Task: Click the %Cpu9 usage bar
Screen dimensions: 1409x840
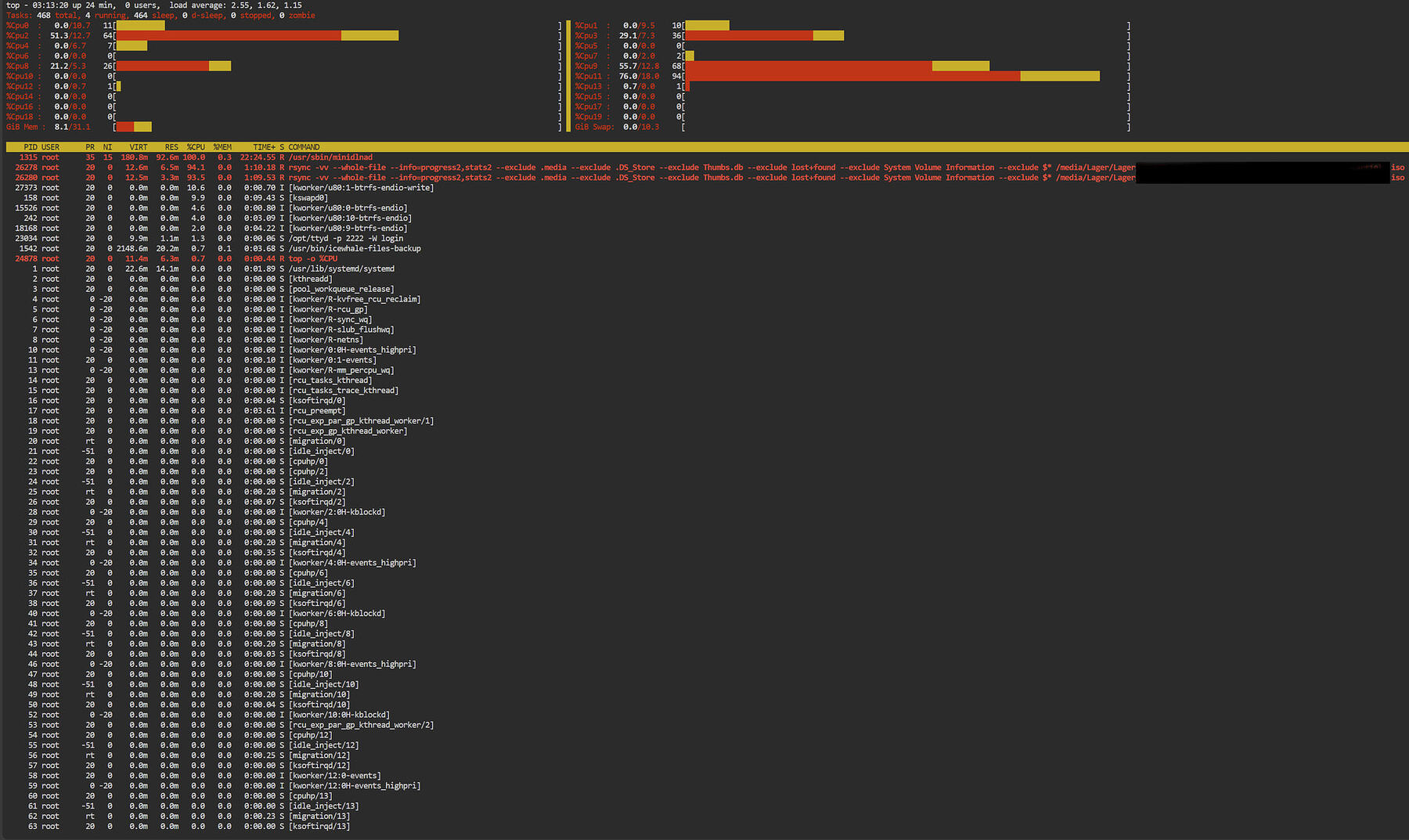Action: click(x=837, y=66)
